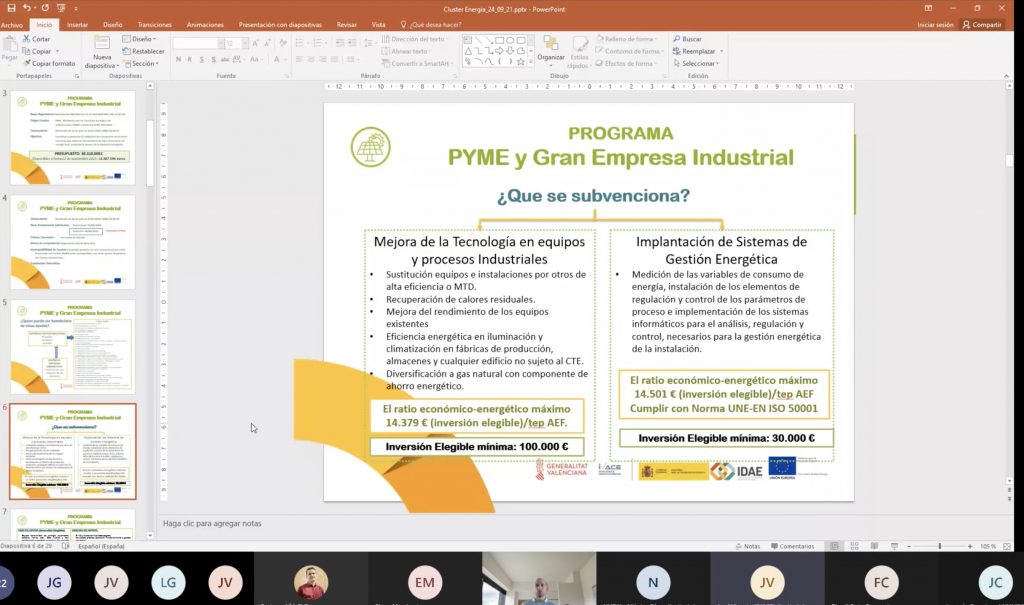Image resolution: width=1024 pixels, height=605 pixels.
Task: Click the 105 % zoom level
Action: coord(987,546)
